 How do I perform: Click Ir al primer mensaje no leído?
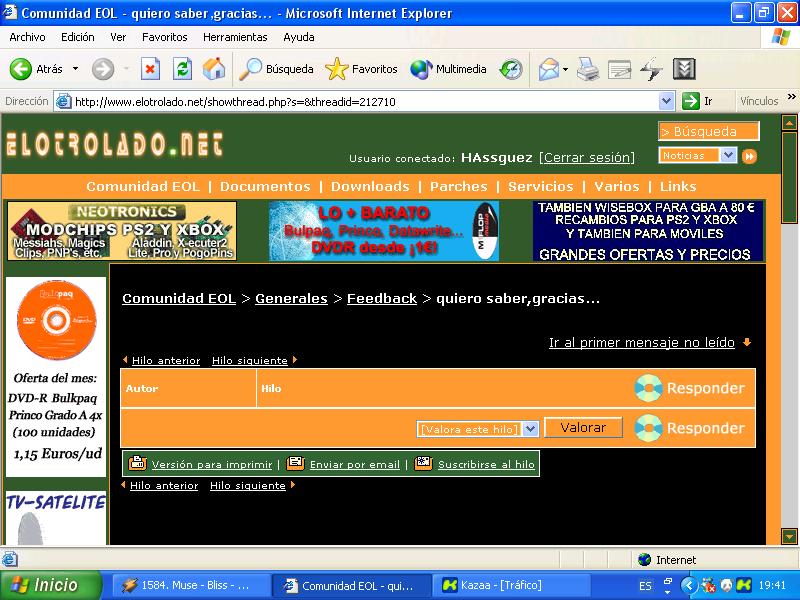[642, 342]
